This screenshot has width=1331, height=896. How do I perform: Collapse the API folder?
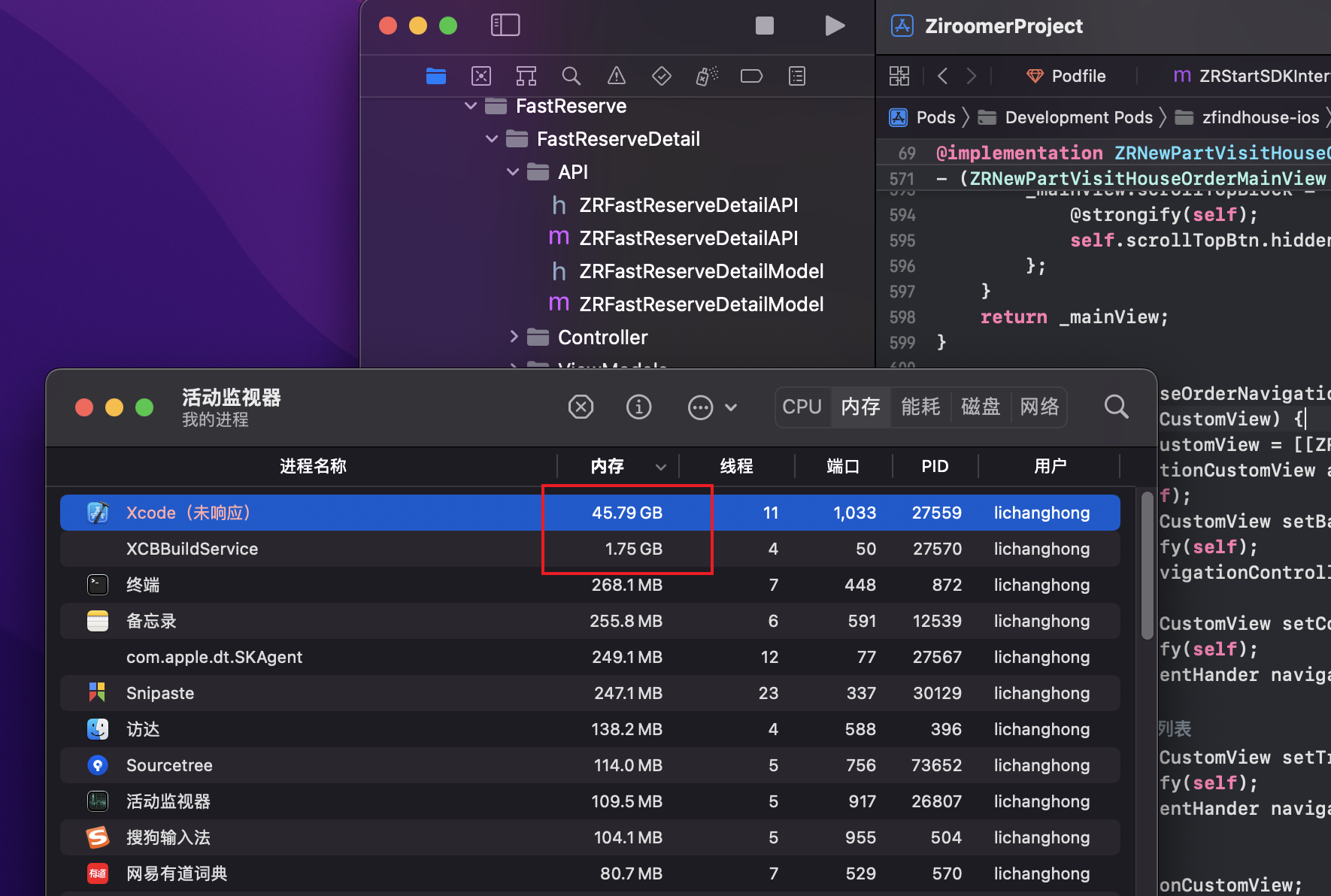[x=513, y=172]
